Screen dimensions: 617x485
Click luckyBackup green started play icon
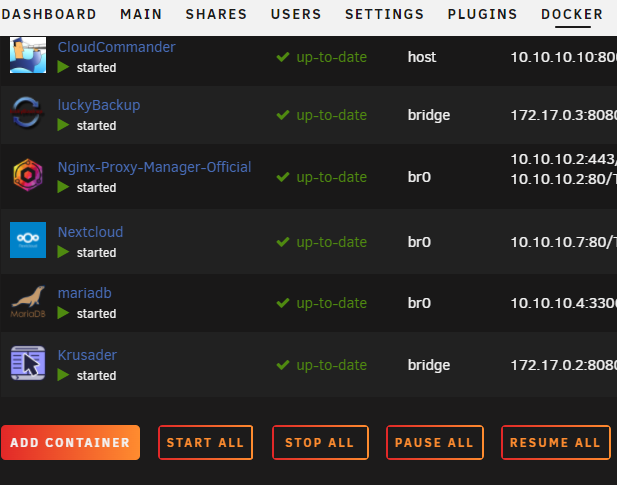coord(63,125)
